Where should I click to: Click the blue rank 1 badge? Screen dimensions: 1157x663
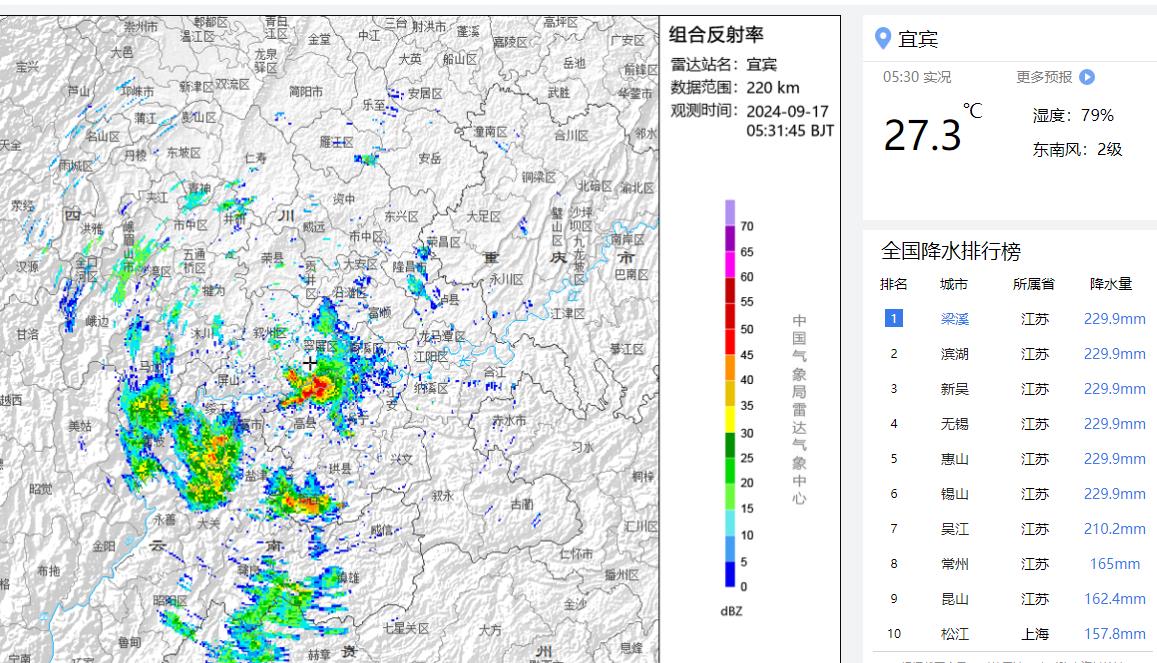893,319
